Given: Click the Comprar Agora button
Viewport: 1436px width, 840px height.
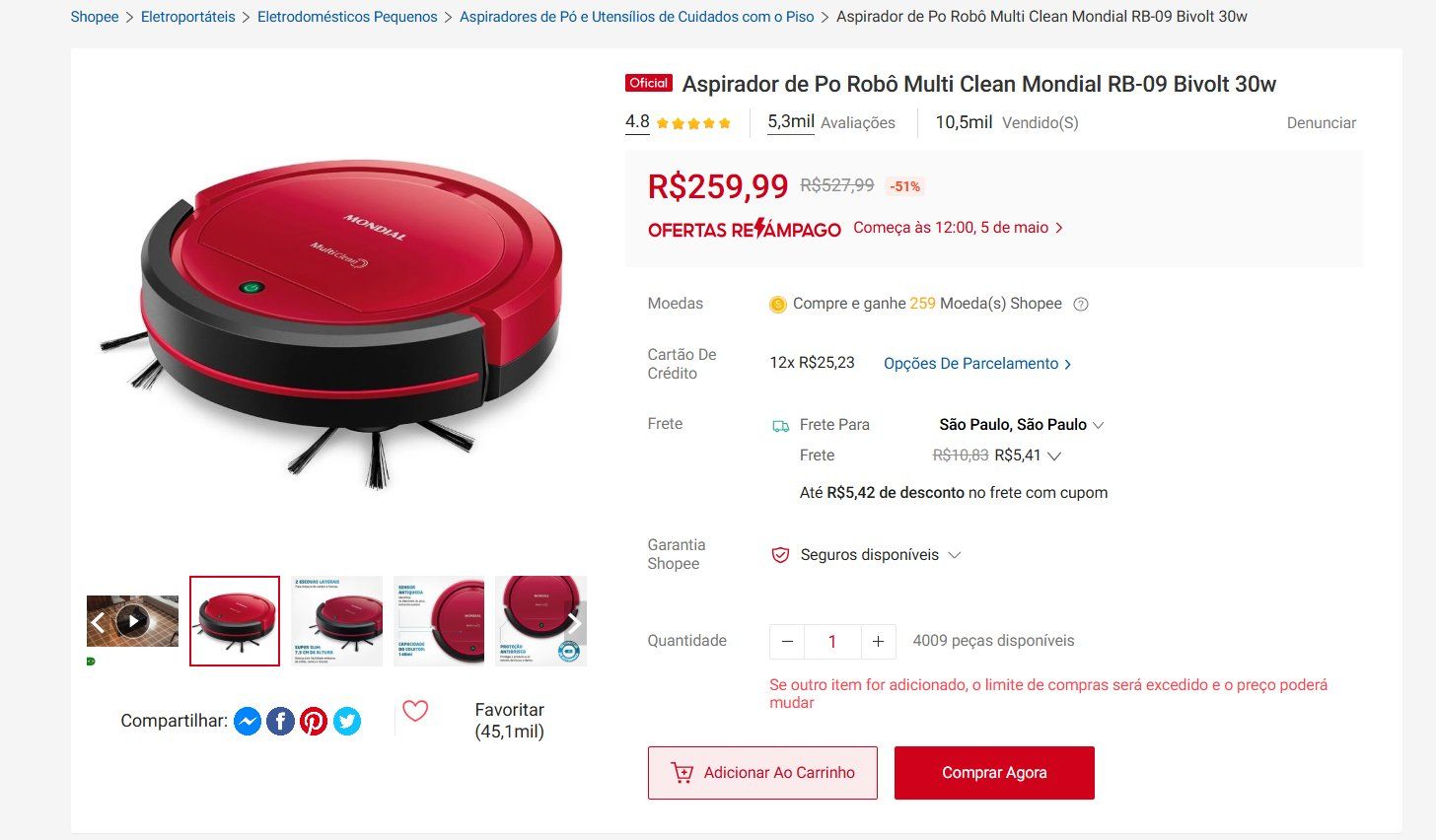Looking at the screenshot, I should (x=994, y=773).
